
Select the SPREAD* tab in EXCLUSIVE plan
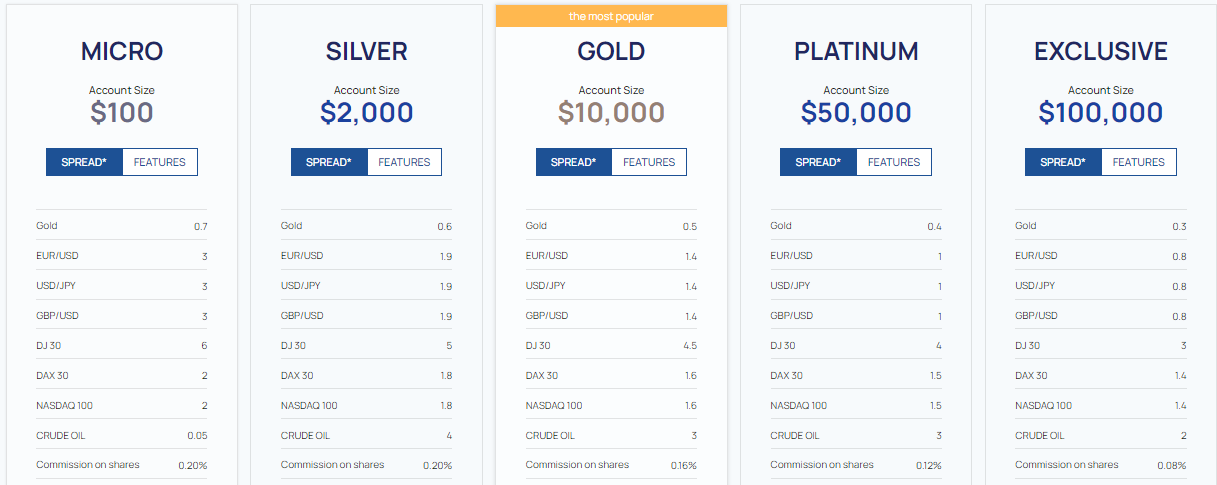point(1063,162)
